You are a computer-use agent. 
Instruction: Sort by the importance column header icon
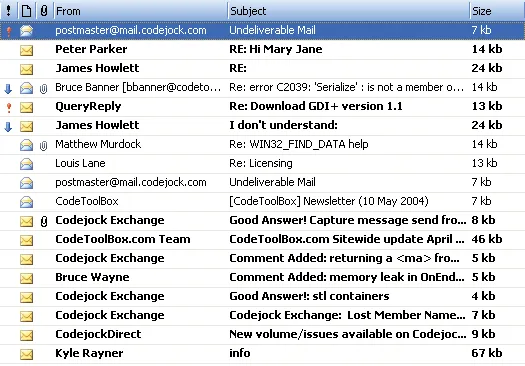tap(8, 11)
